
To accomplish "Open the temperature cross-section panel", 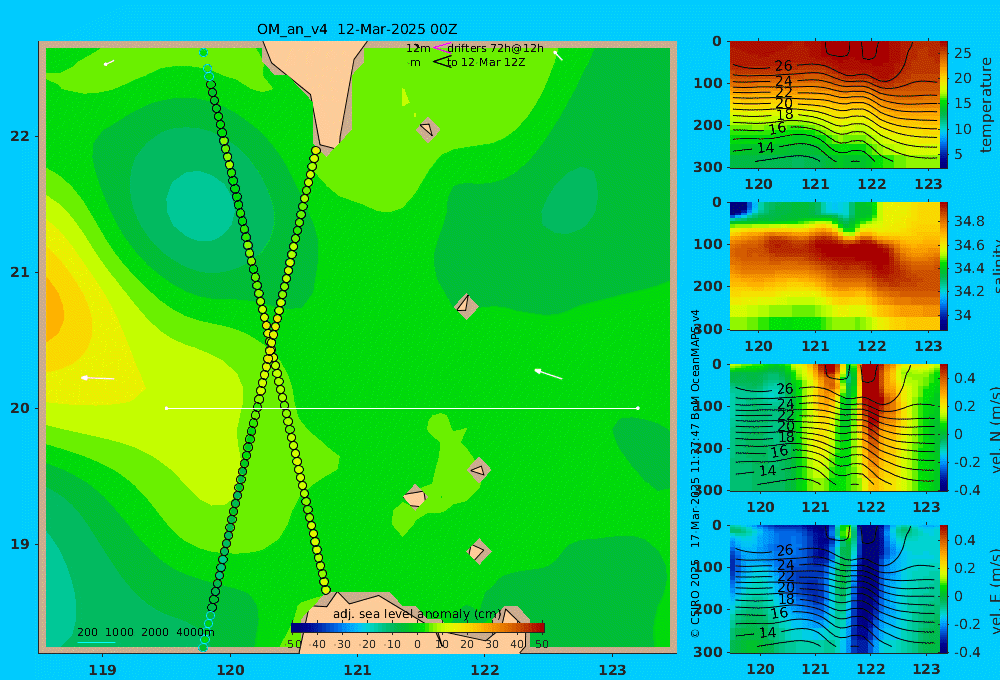I will pos(834,105).
